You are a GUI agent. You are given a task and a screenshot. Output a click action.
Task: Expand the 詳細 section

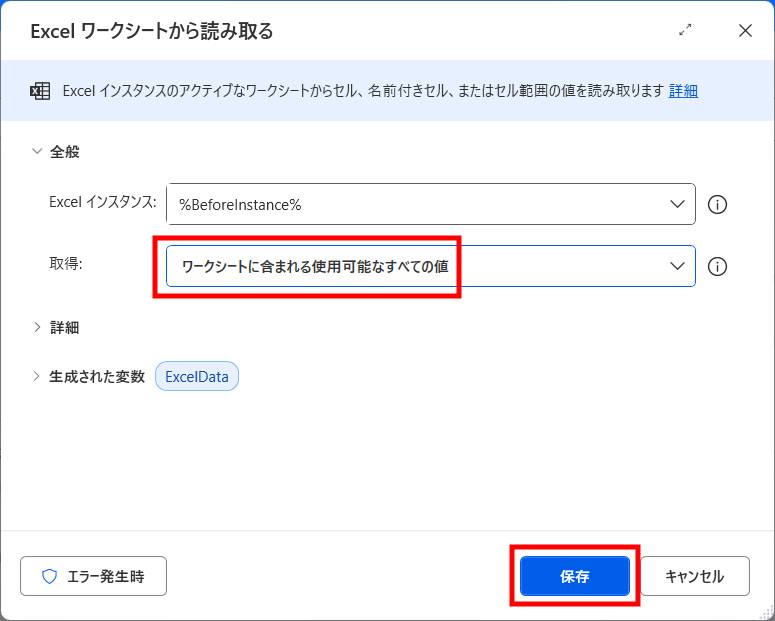pos(37,327)
